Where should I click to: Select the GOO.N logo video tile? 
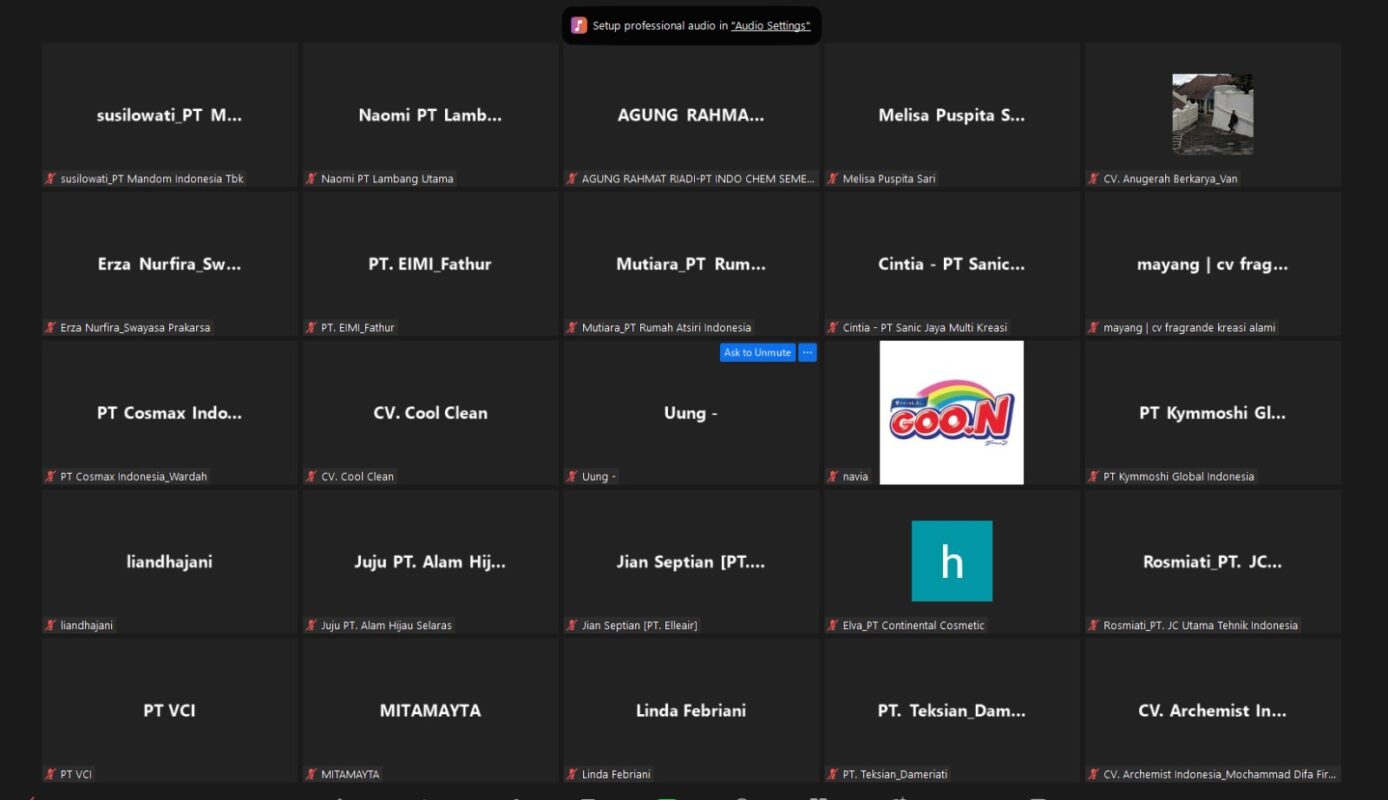(951, 413)
